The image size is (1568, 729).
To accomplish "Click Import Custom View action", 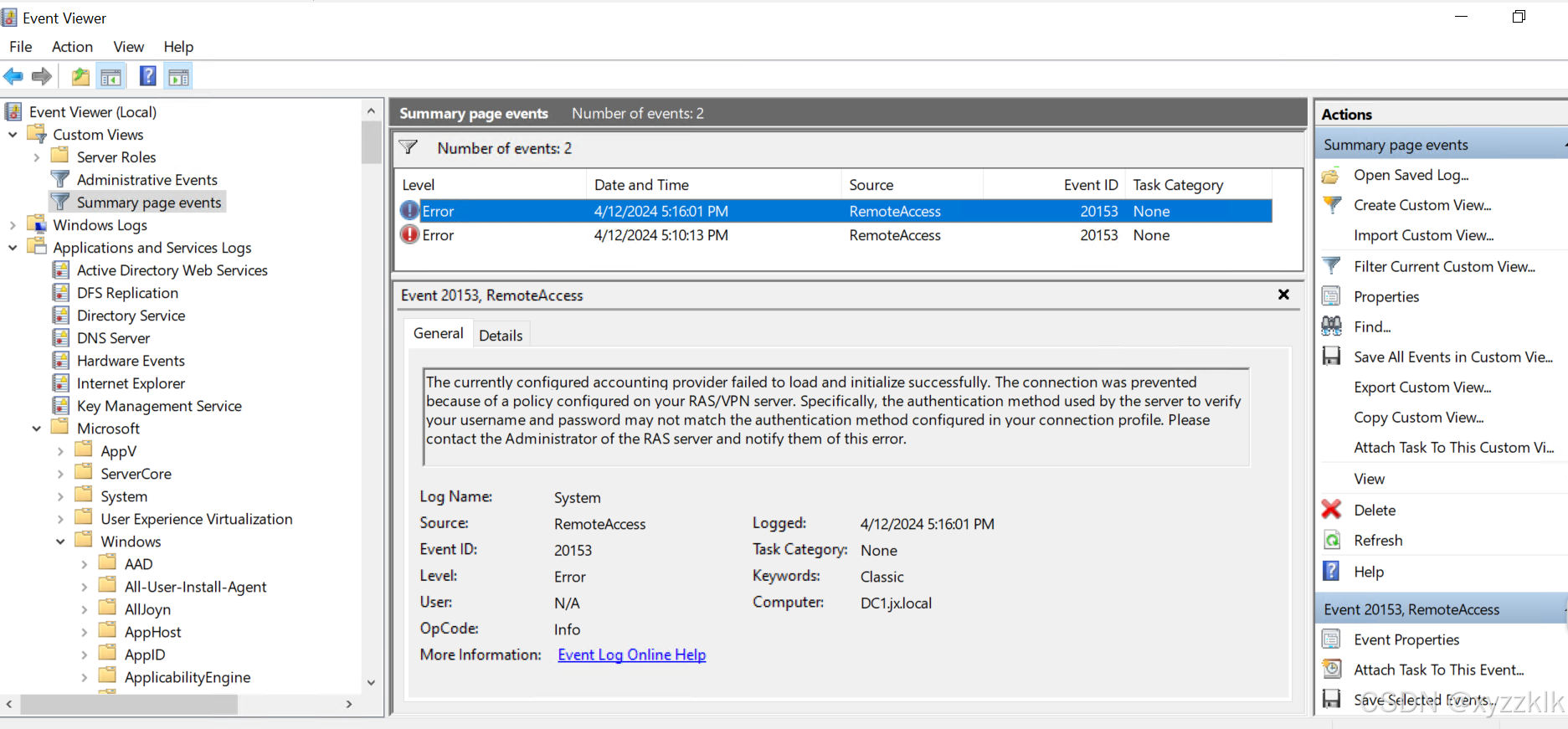I will pyautogui.click(x=1423, y=235).
